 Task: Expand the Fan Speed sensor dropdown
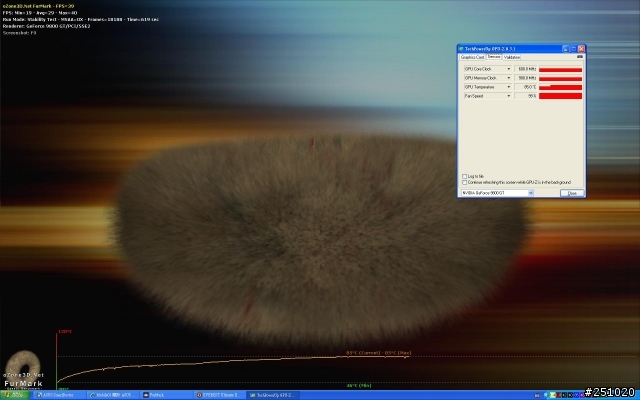(509, 96)
